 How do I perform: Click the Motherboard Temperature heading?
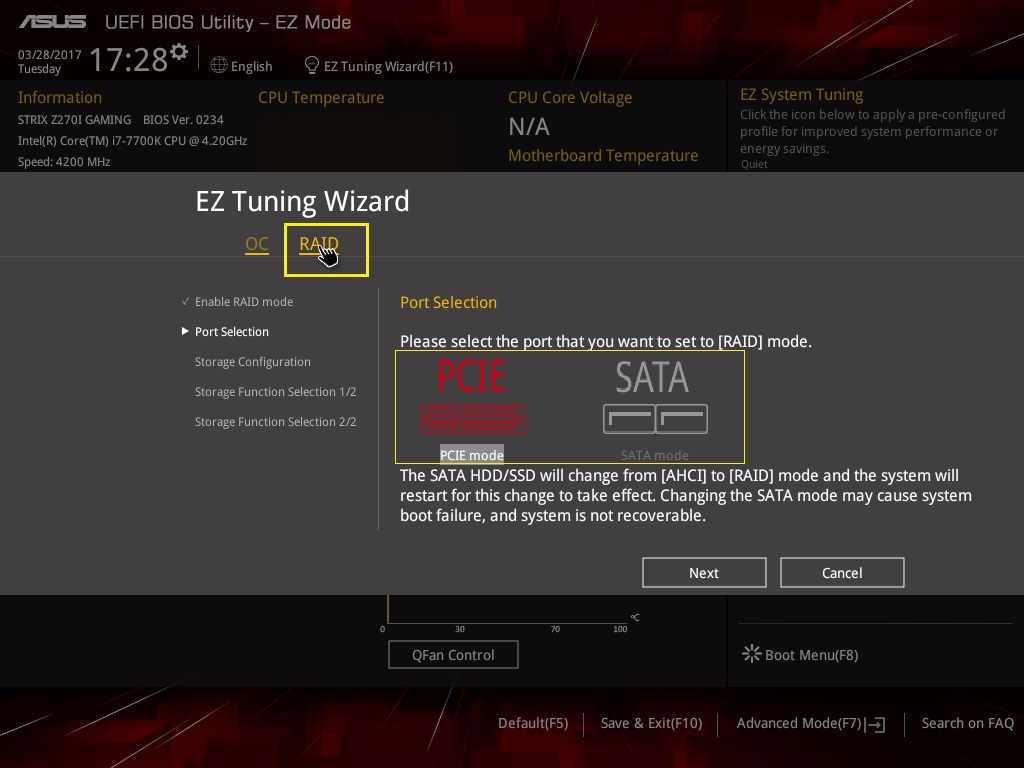[x=603, y=155]
